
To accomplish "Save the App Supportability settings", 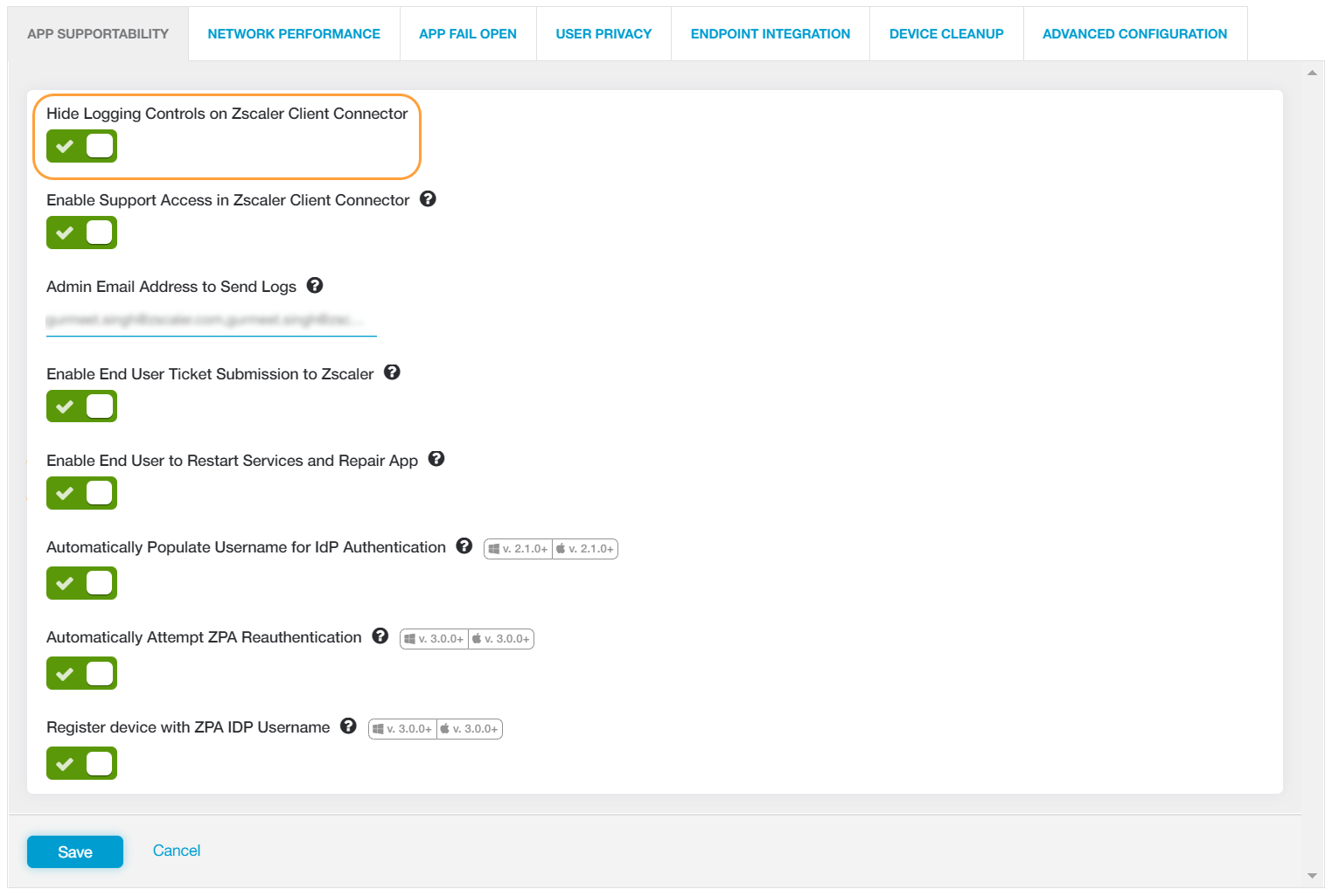I will click(x=74, y=851).
